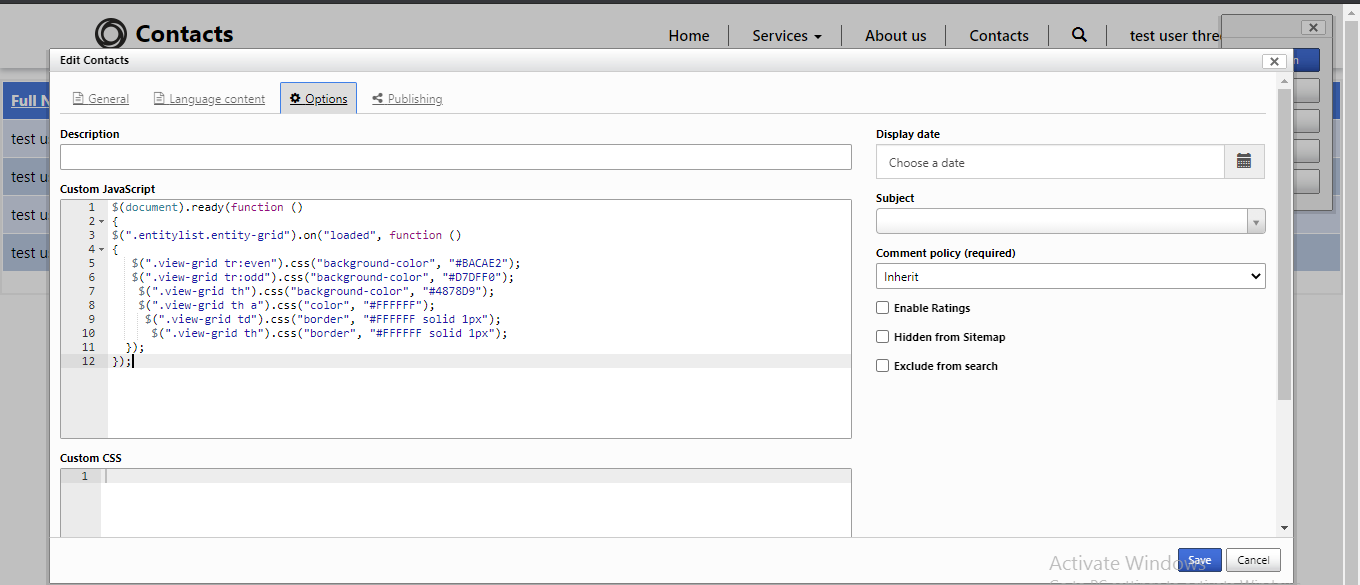Click the Contacts site logo icon
The width and height of the screenshot is (1360, 585).
111,34
